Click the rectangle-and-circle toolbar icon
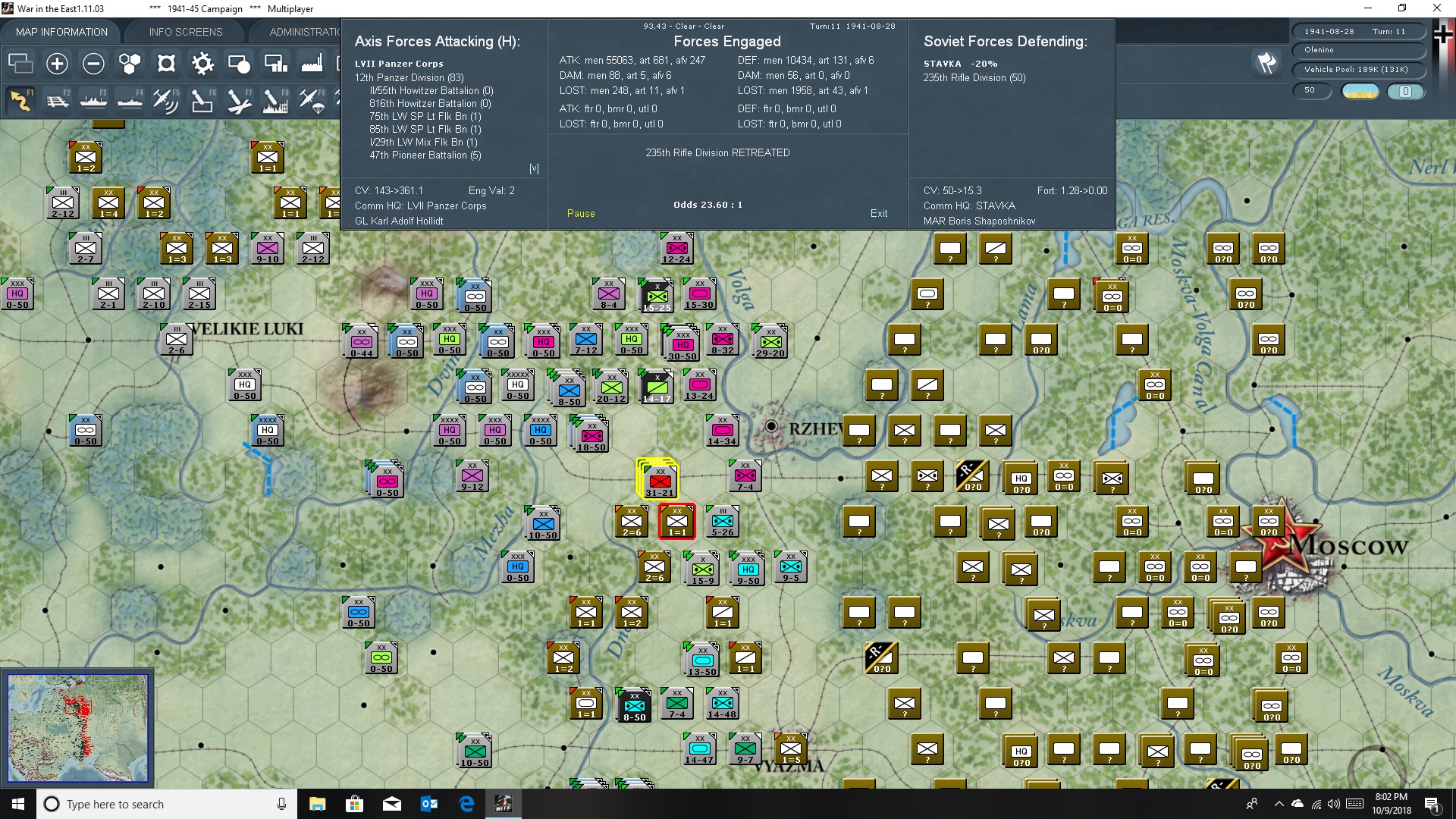 tap(239, 64)
